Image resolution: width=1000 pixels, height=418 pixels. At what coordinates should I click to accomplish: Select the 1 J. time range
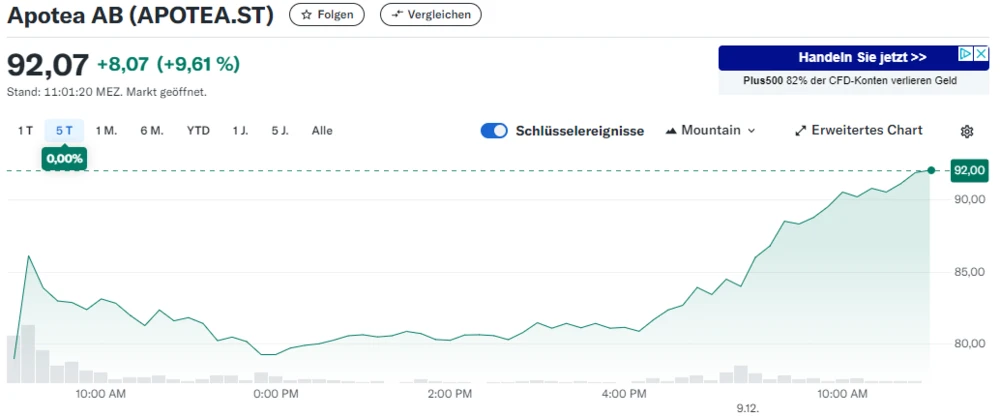pyautogui.click(x=240, y=131)
